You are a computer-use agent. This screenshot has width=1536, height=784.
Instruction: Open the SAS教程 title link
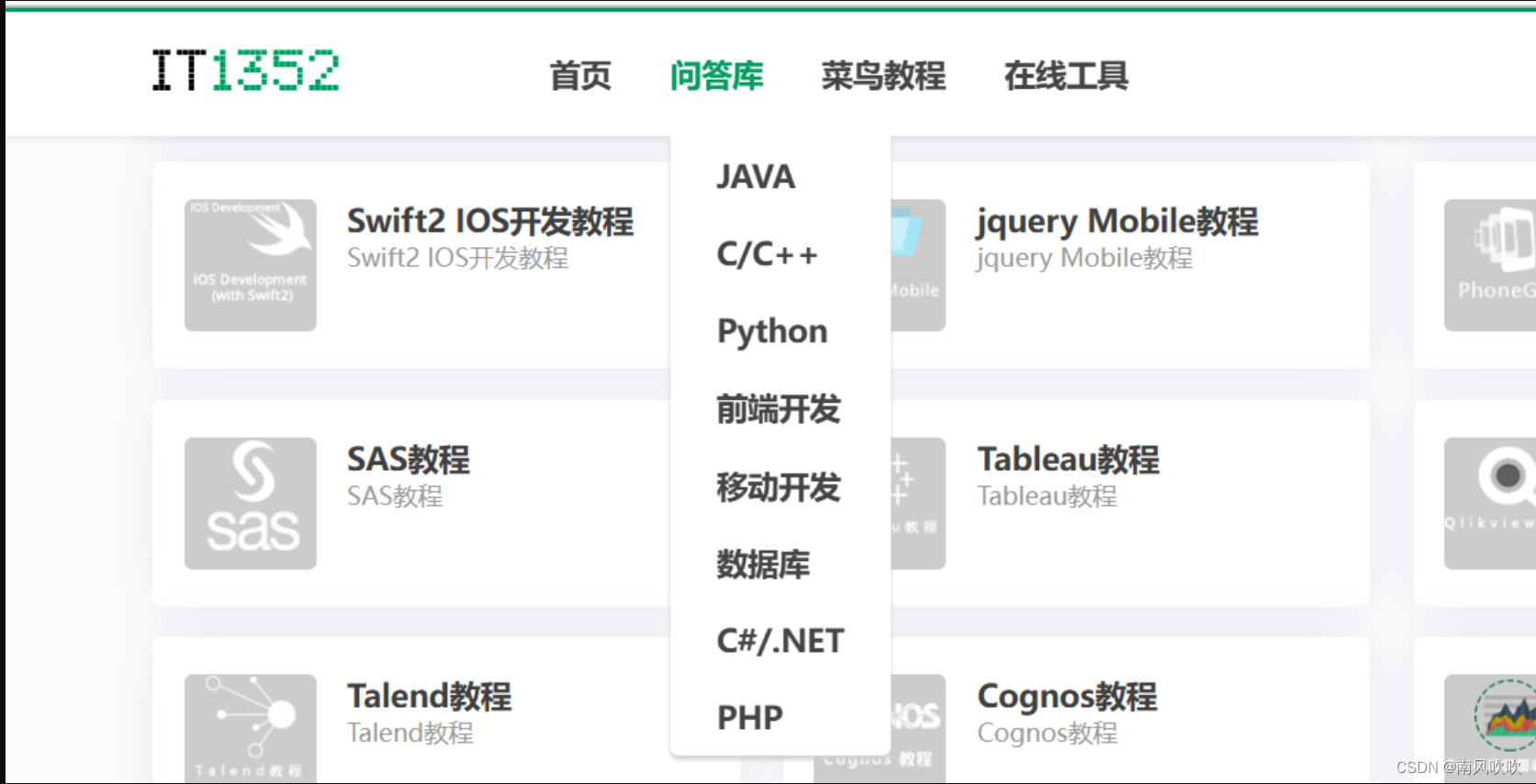(409, 459)
